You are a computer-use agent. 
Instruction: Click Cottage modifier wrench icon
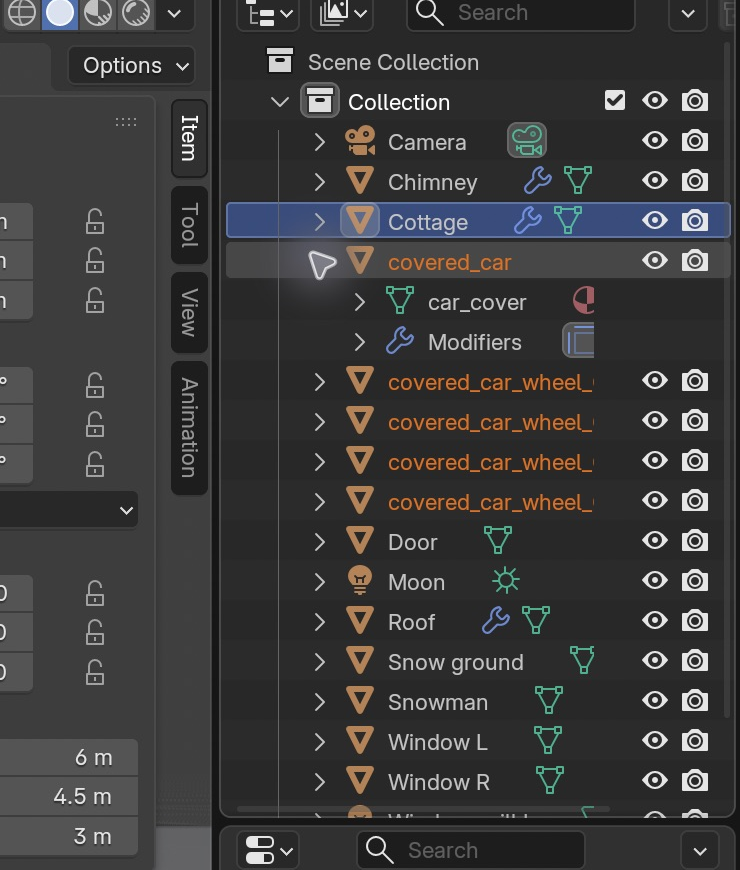click(x=528, y=220)
